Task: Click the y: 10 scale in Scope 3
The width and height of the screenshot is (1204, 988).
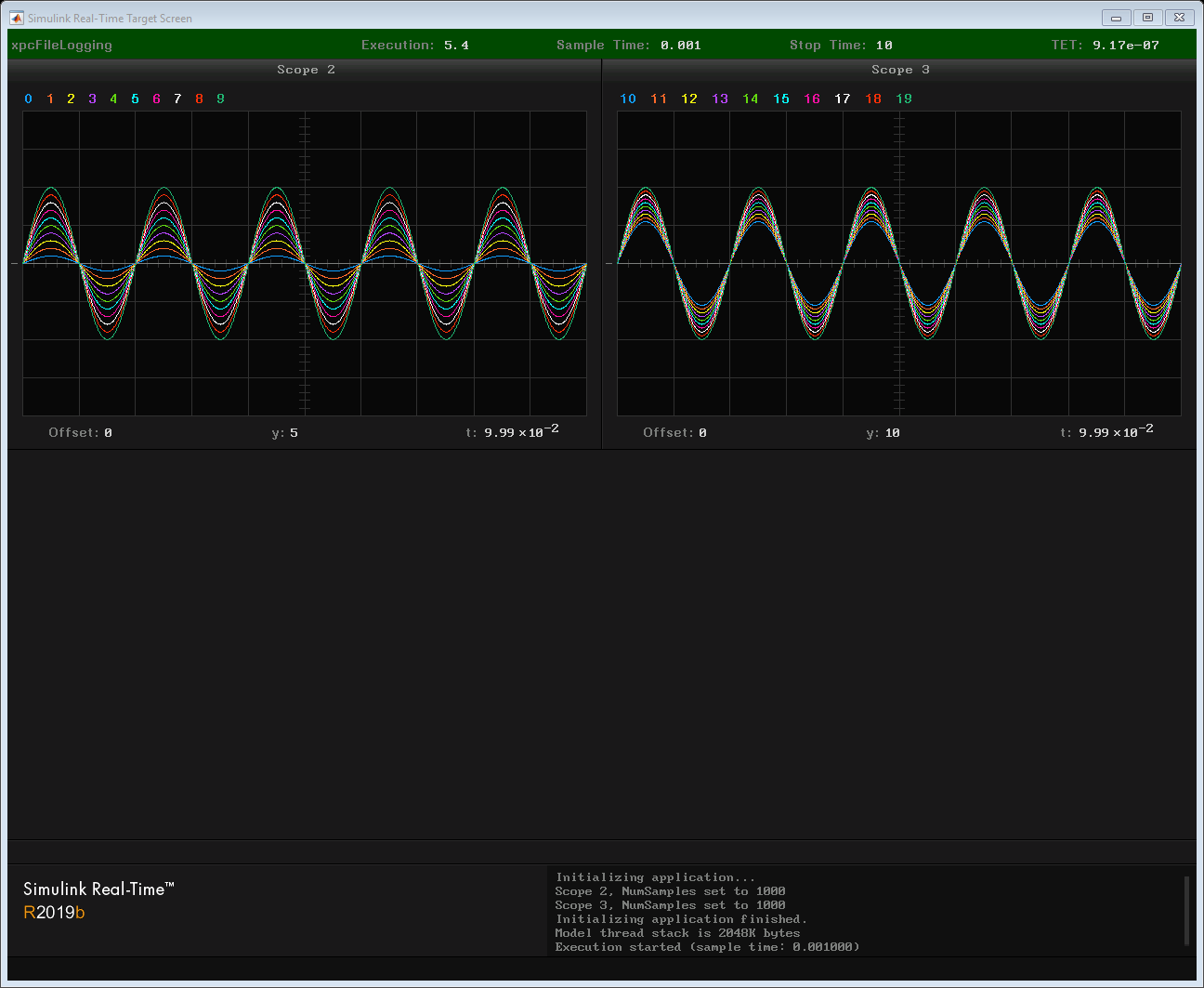Action: point(883,433)
